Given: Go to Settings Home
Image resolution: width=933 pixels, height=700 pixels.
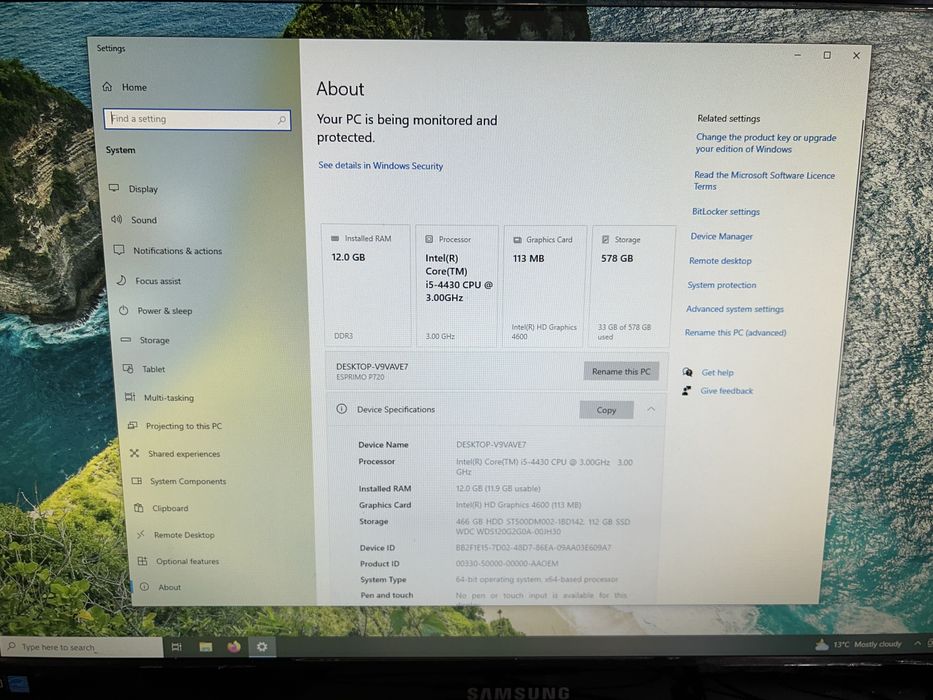Looking at the screenshot, I should (x=124, y=87).
